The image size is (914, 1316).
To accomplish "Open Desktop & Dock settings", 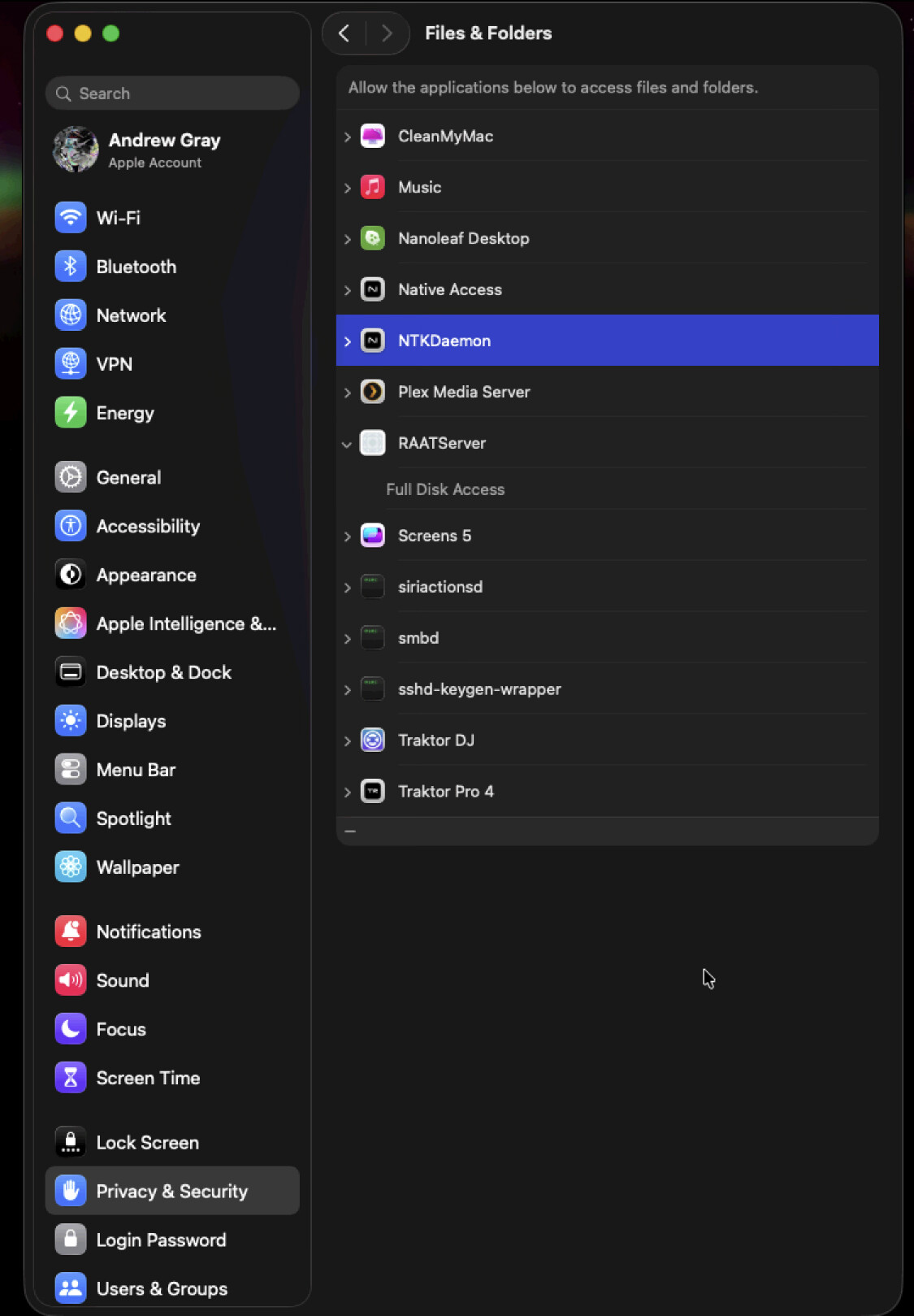I will 163,673.
